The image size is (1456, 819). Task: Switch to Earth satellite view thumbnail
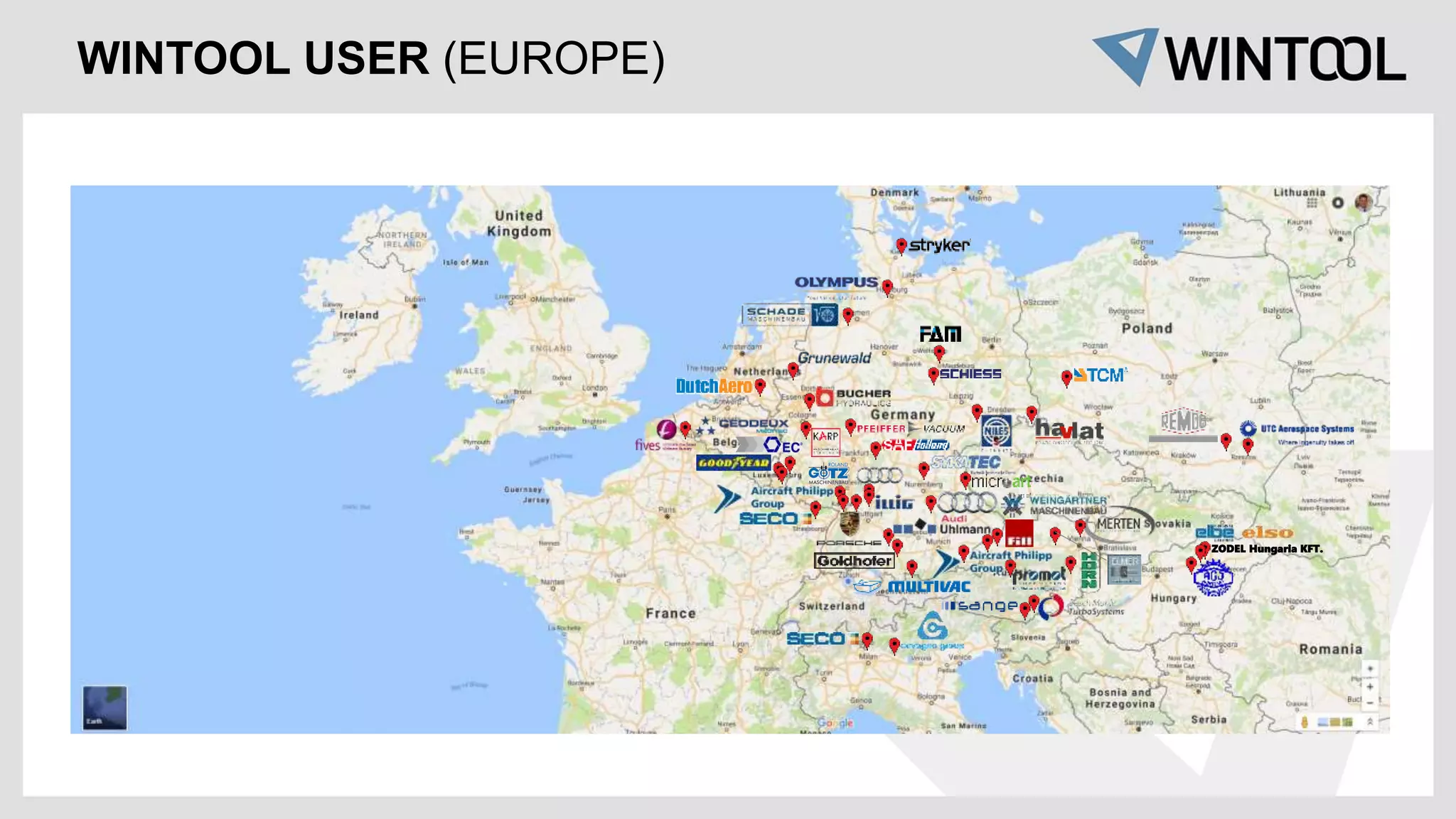point(105,707)
